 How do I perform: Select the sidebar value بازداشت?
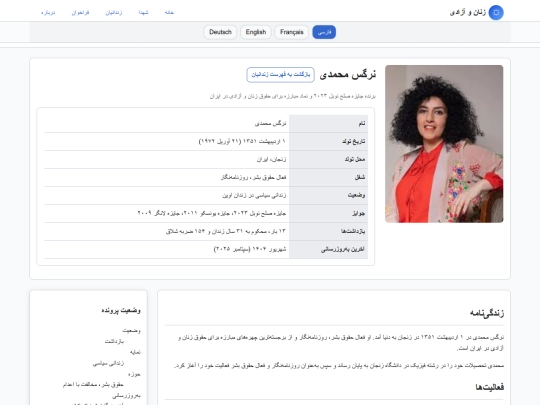114,341
